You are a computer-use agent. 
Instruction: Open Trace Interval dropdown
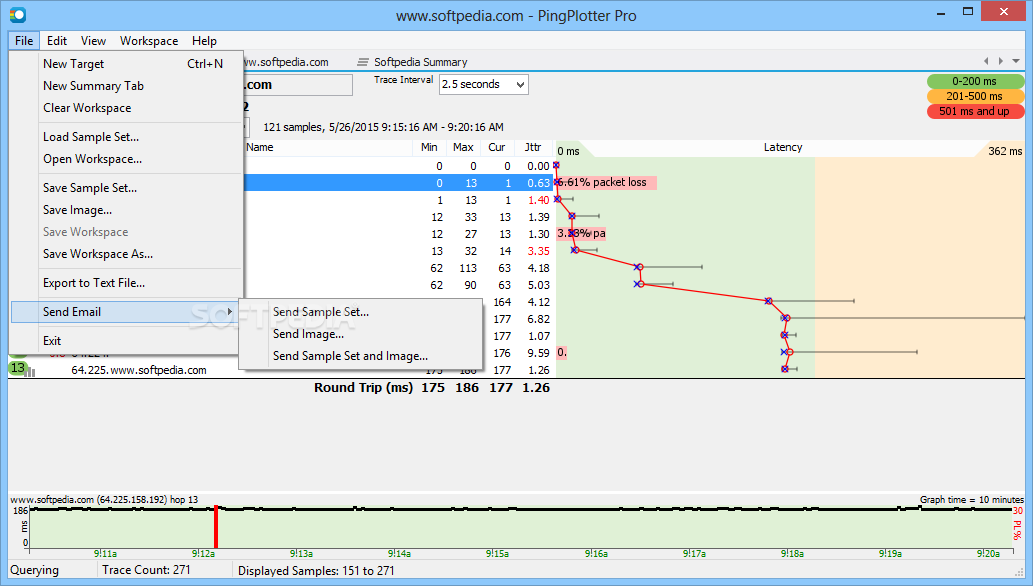(x=484, y=84)
